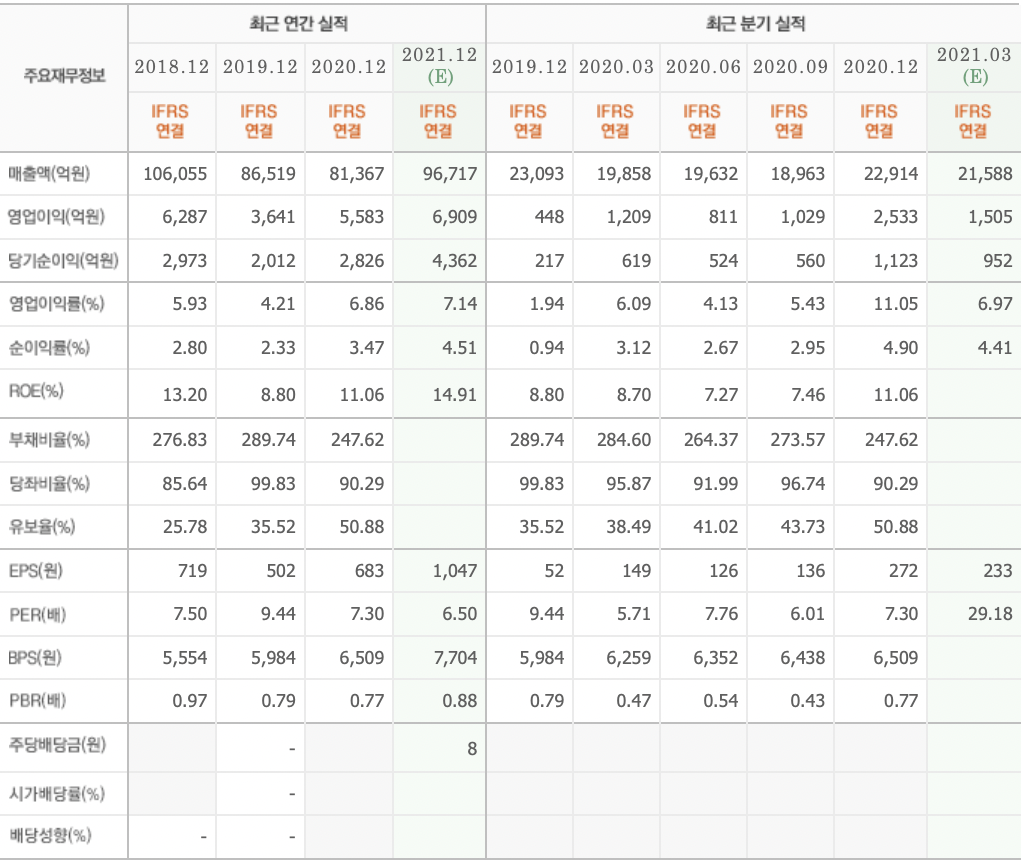Click the 1,123 quarterly net income
The height and width of the screenshot is (860, 1022).
[896, 261]
